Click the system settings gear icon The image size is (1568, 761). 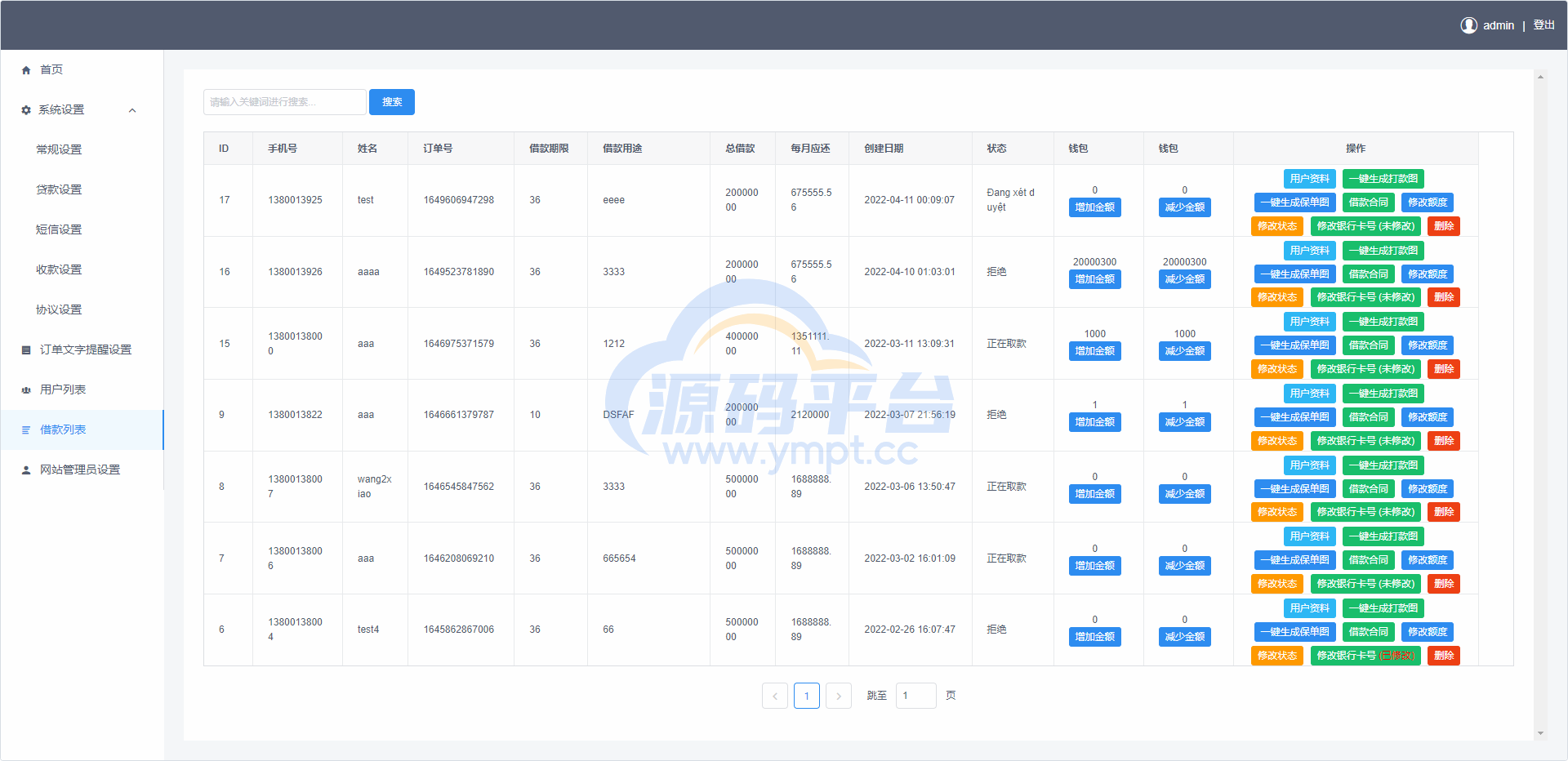pos(26,110)
